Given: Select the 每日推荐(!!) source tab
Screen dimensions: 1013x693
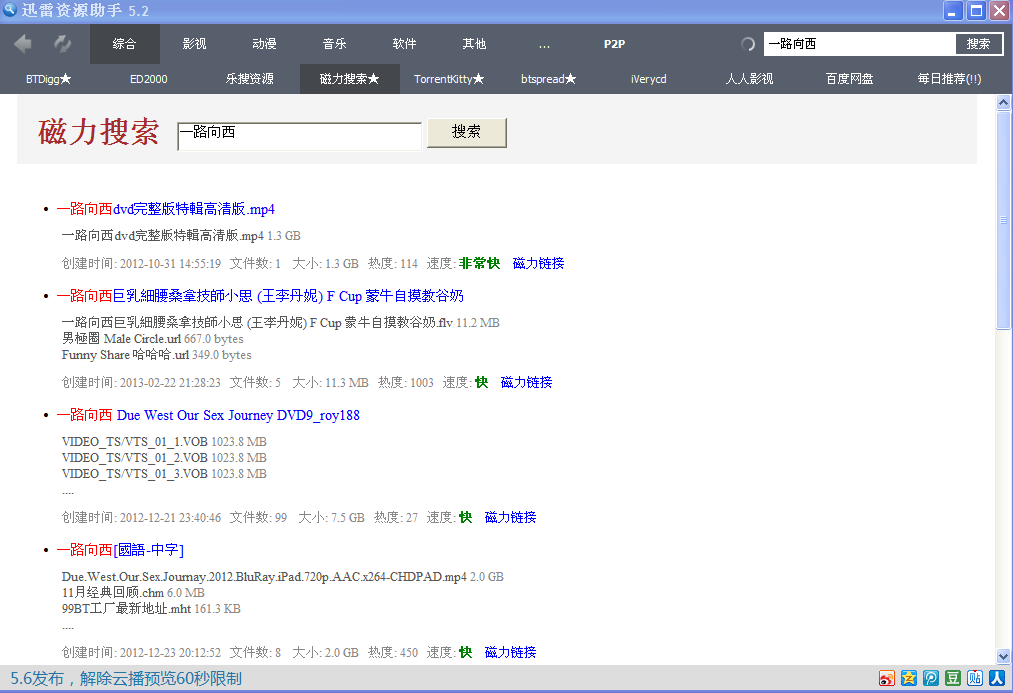Looking at the screenshot, I should [949, 79].
